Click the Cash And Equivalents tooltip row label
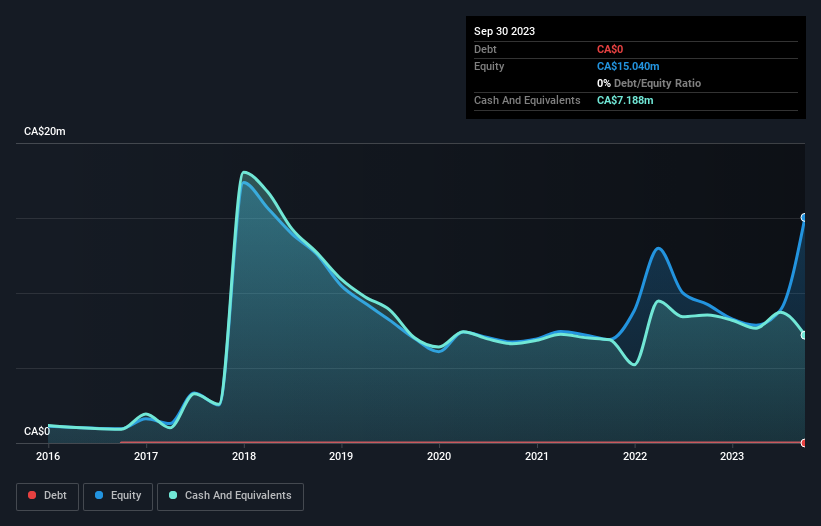 [x=527, y=100]
